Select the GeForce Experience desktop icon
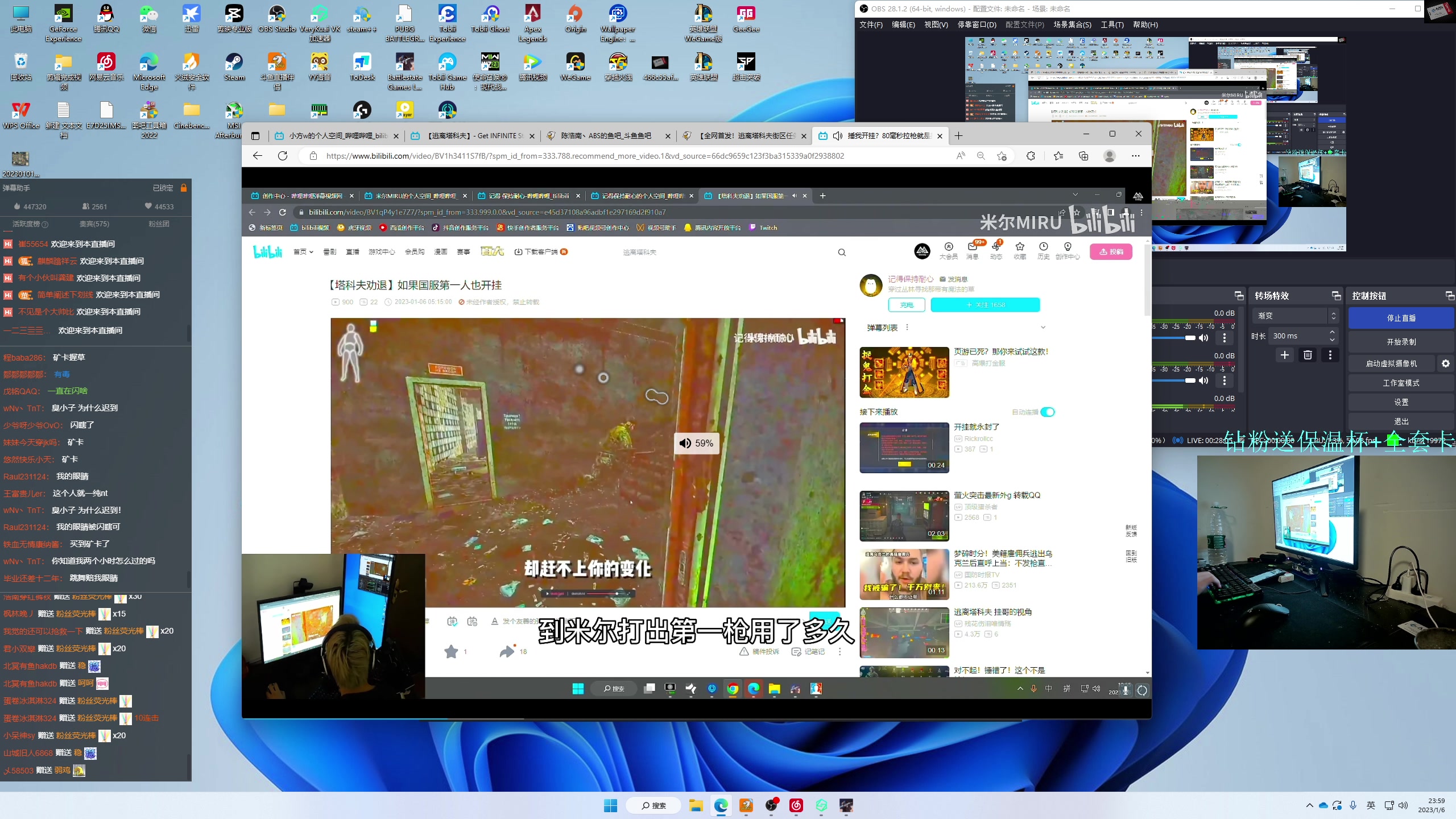The height and width of the screenshot is (819, 1456). (64, 23)
